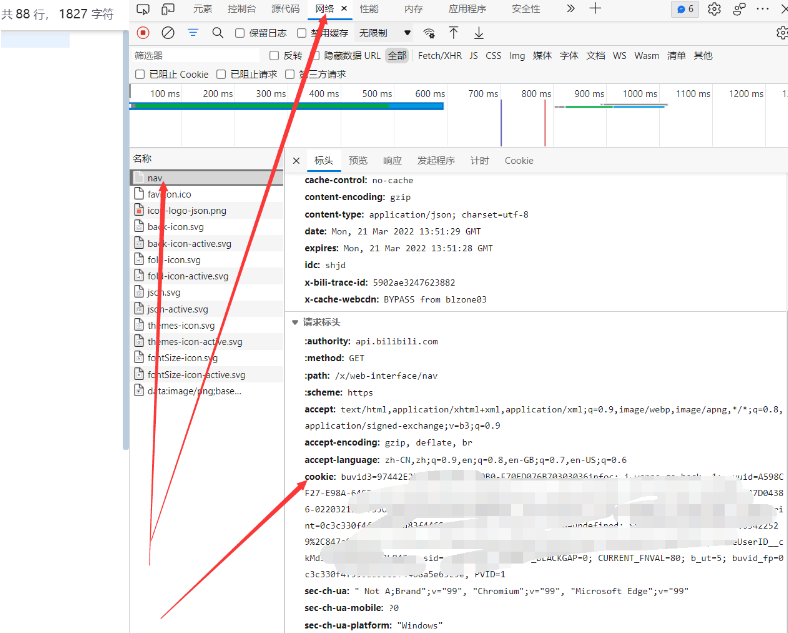
Task: Show more tabs chevron
Action: [x=570, y=9]
